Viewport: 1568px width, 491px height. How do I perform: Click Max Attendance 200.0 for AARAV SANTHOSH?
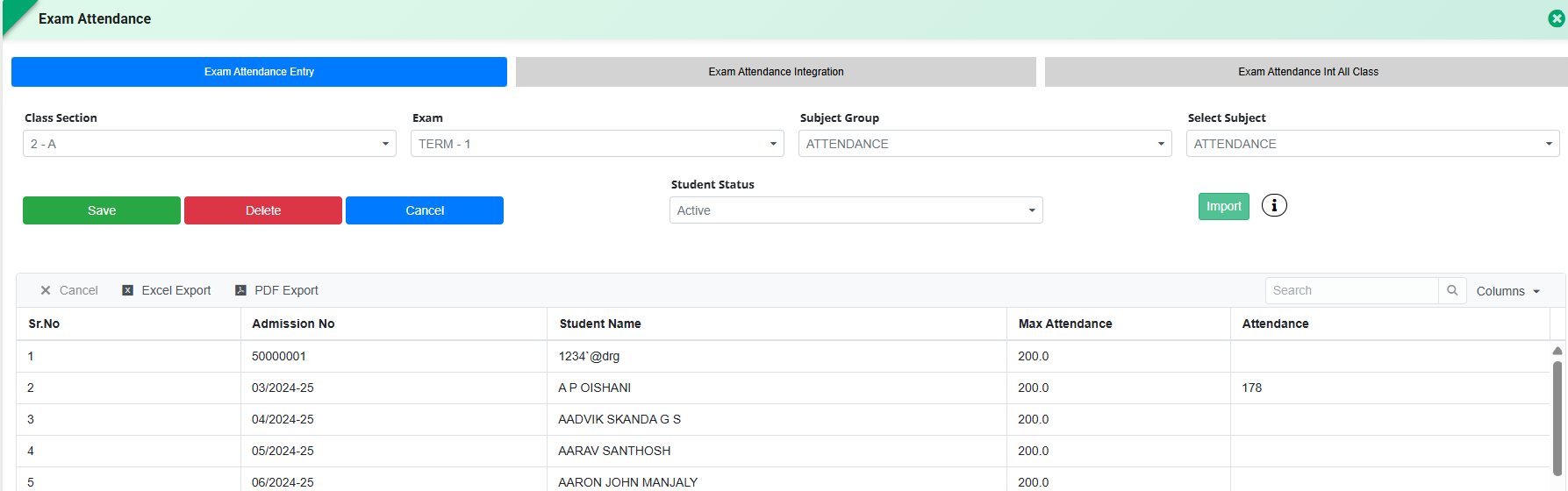coord(1033,451)
